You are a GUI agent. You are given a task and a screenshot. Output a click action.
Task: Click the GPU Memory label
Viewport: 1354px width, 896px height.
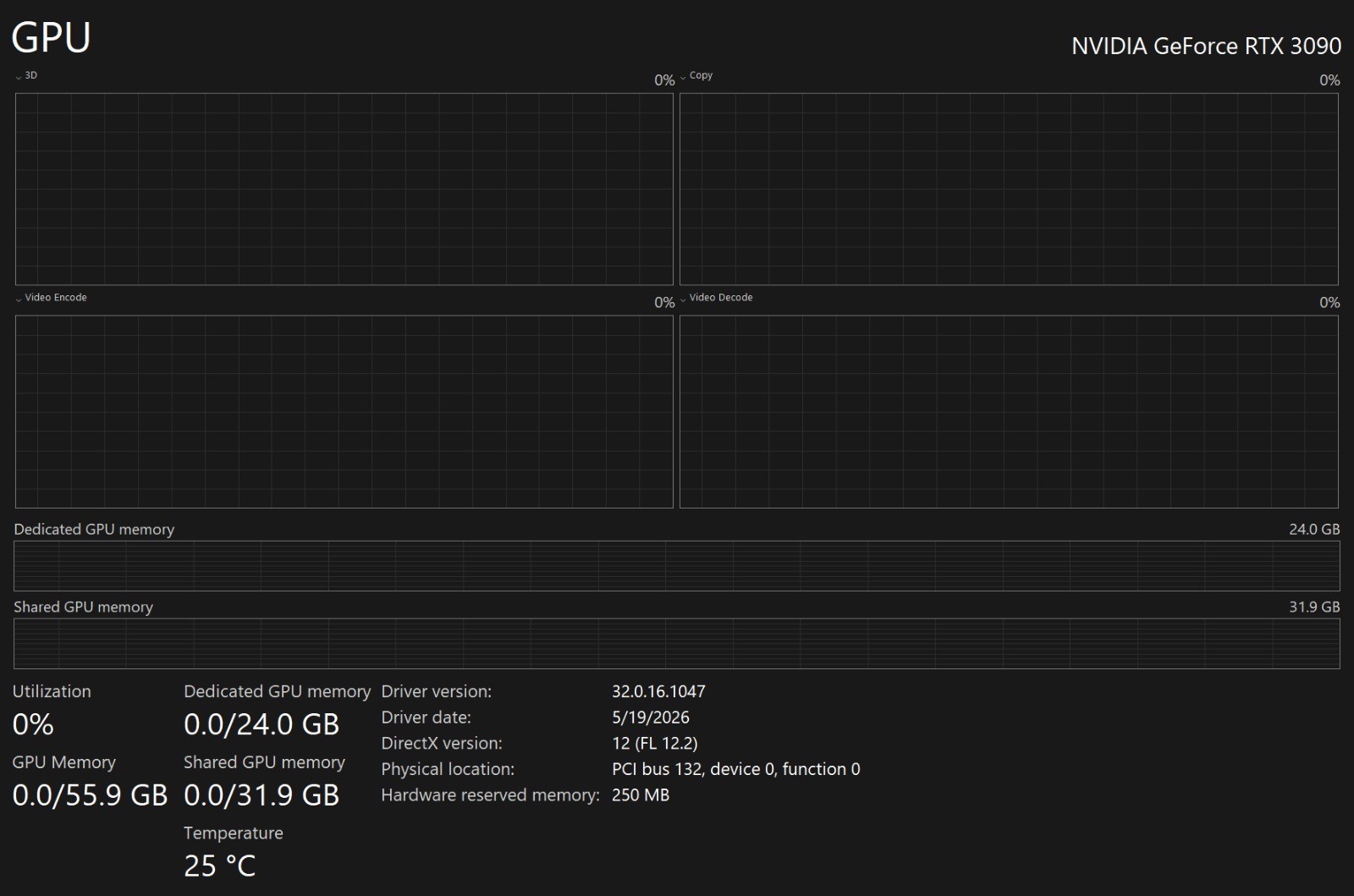click(x=63, y=762)
